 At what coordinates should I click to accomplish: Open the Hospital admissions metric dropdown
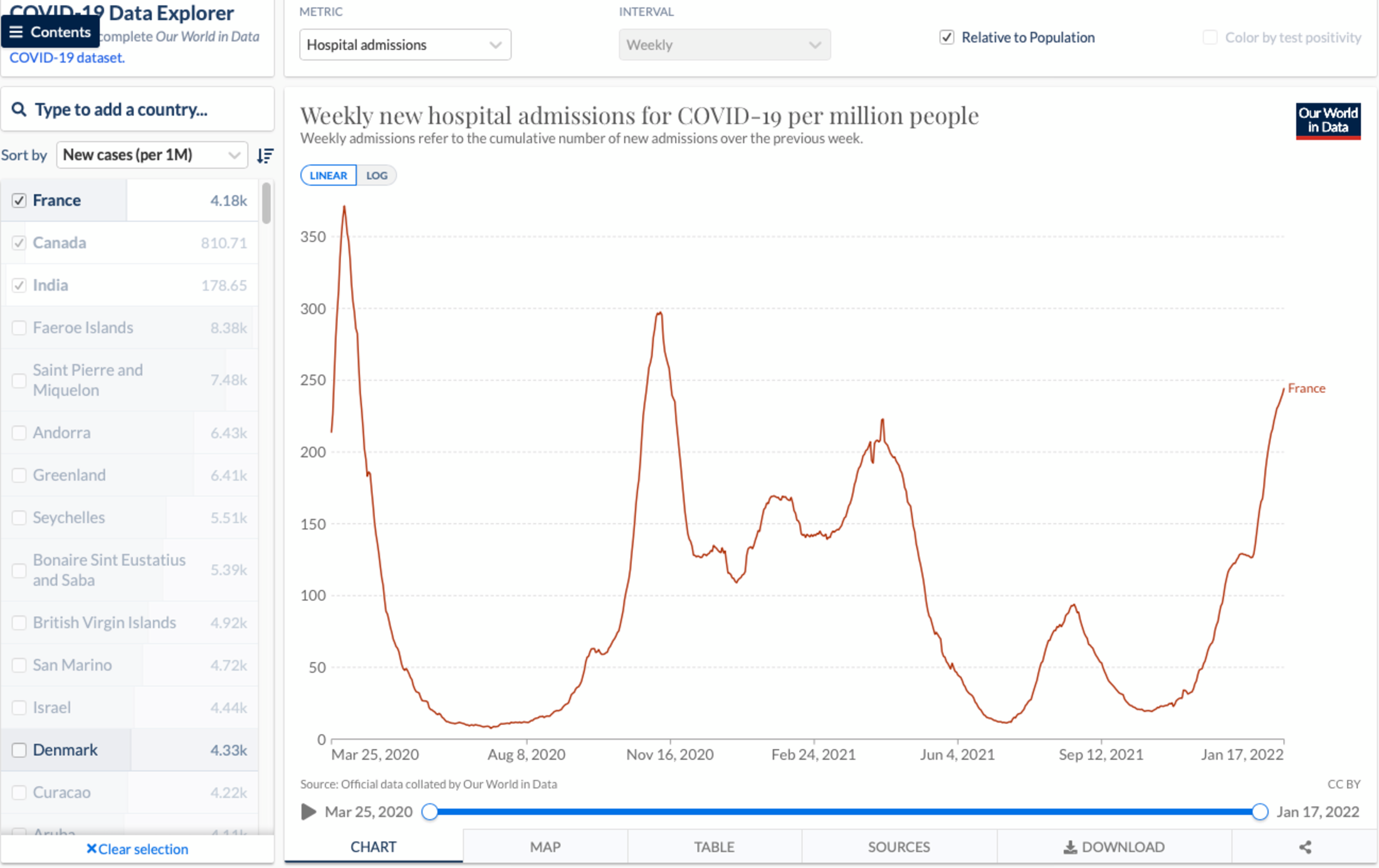(x=405, y=45)
